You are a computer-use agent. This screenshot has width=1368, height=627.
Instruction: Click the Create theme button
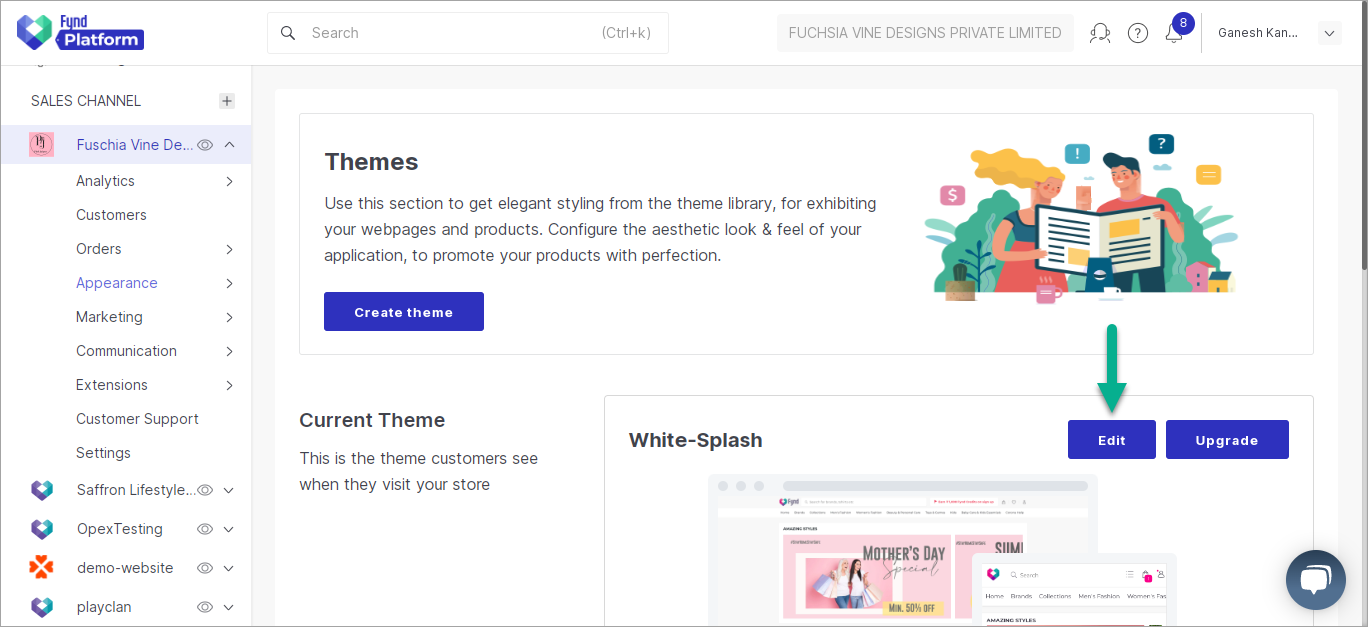404,311
